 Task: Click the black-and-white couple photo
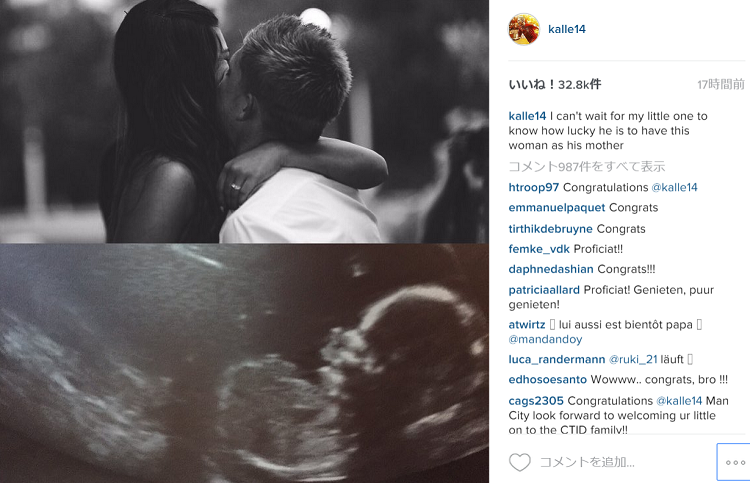point(244,121)
